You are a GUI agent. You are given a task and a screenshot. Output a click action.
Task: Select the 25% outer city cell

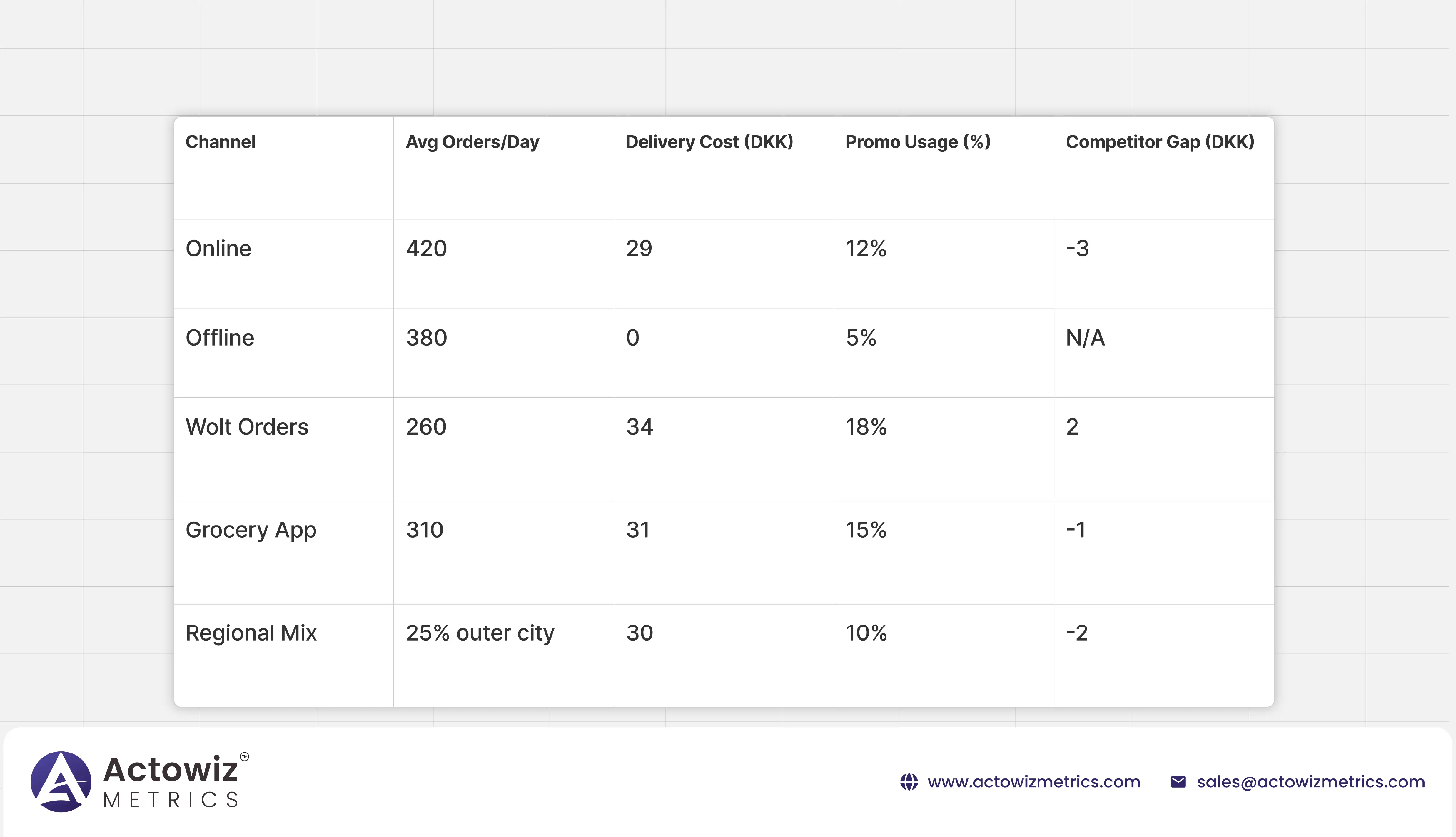480,633
